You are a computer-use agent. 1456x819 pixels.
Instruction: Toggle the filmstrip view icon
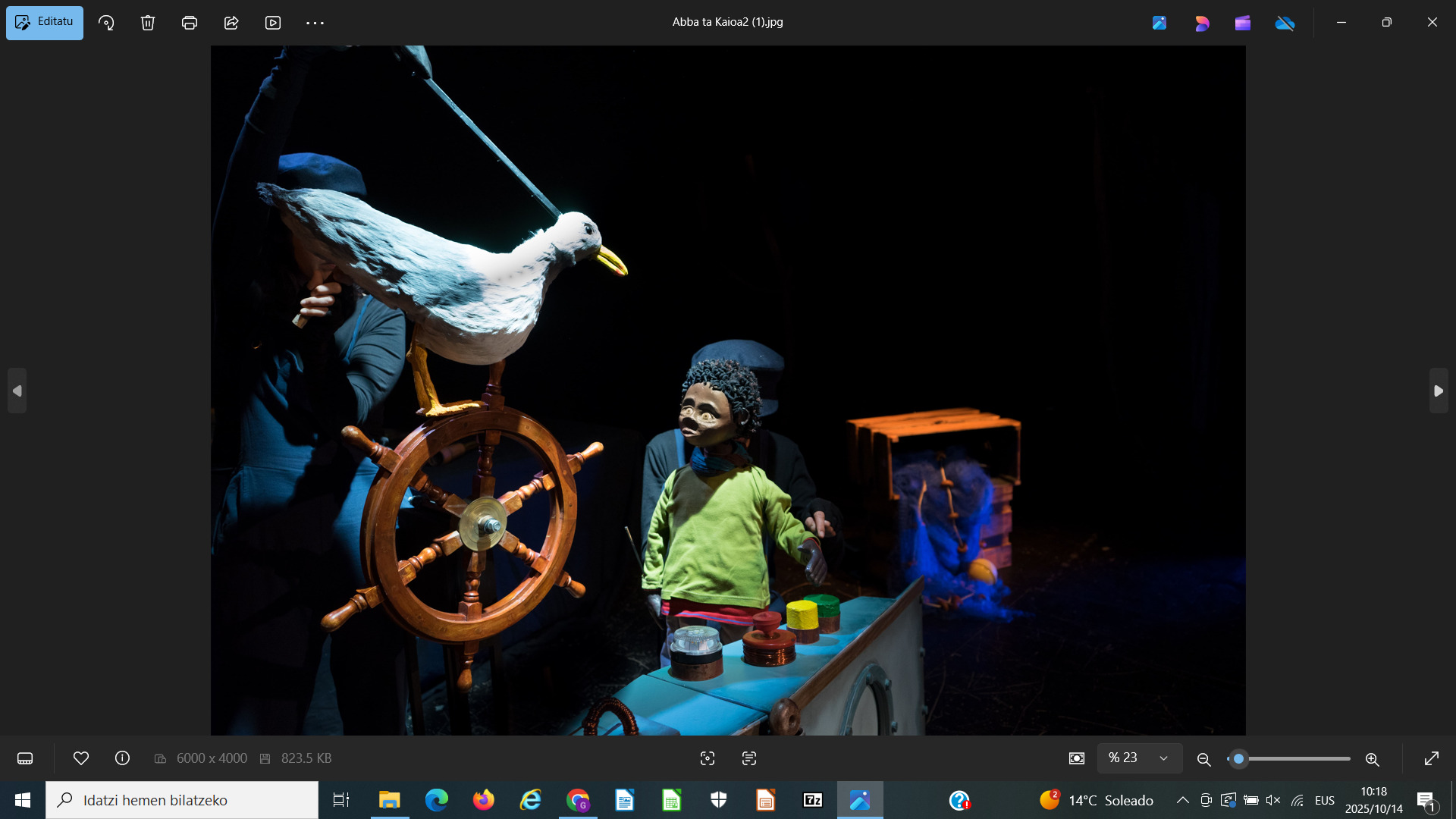[x=25, y=758]
